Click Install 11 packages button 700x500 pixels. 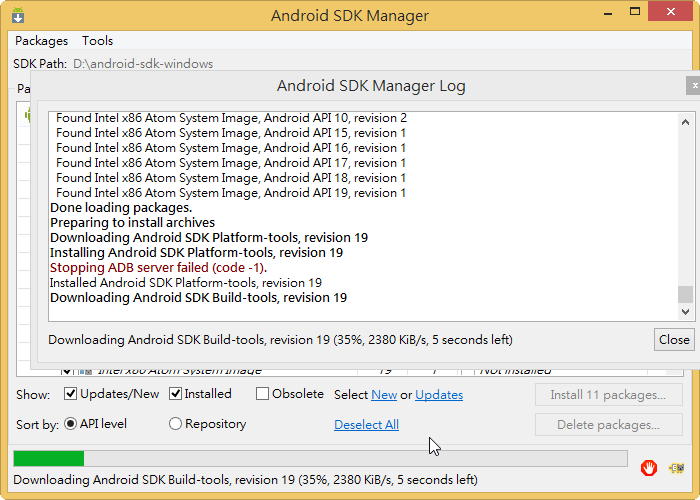tap(608, 395)
